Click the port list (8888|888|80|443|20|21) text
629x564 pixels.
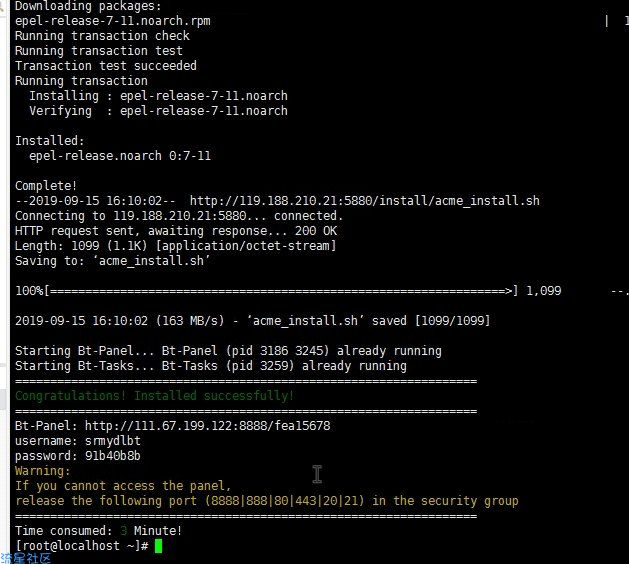click(x=284, y=501)
